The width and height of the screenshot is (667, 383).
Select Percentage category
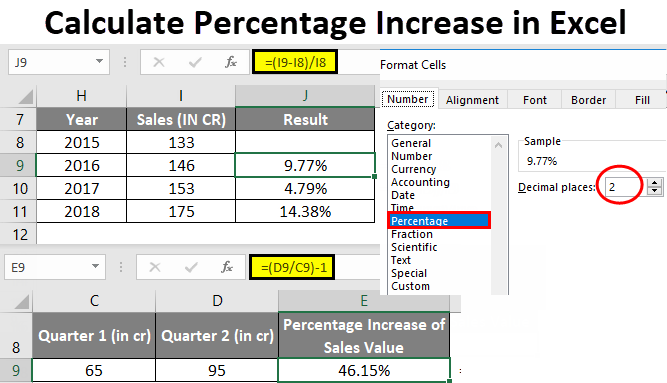[439, 221]
